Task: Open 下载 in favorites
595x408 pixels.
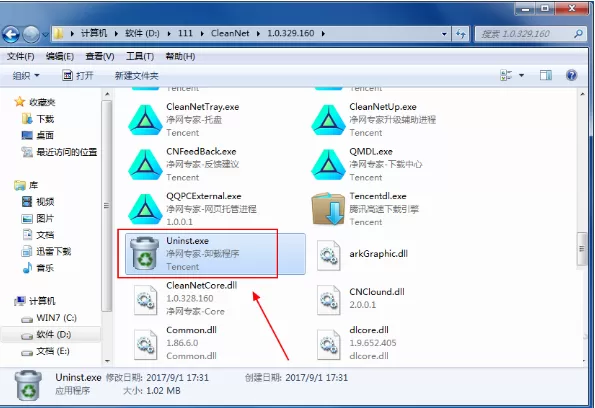Action: point(38,119)
